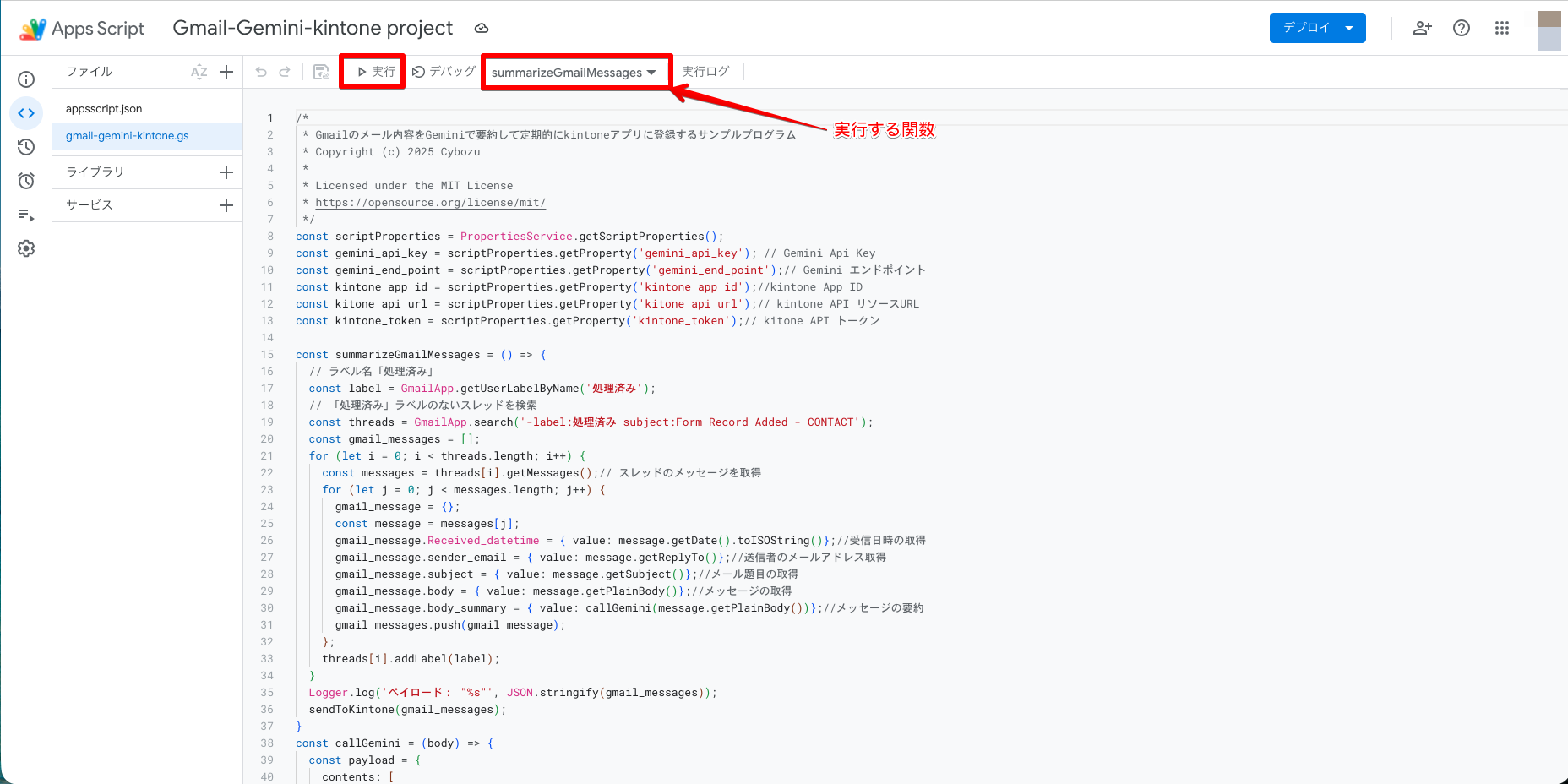
Task: Save the project with the save icon
Action: 321,71
